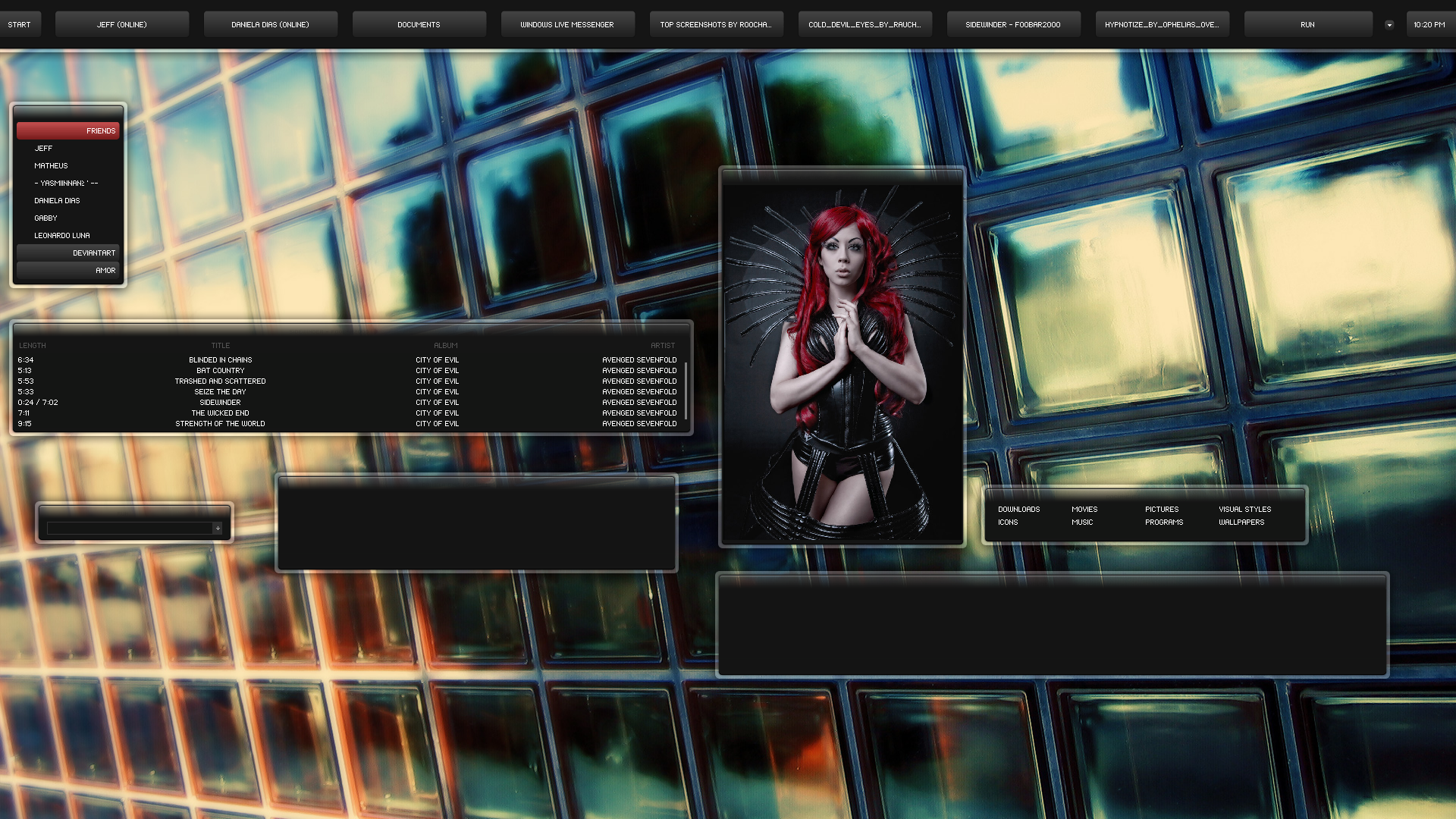Click the album art picture of red-haired woman
Image resolution: width=1456 pixels, height=819 pixels.
tap(842, 362)
